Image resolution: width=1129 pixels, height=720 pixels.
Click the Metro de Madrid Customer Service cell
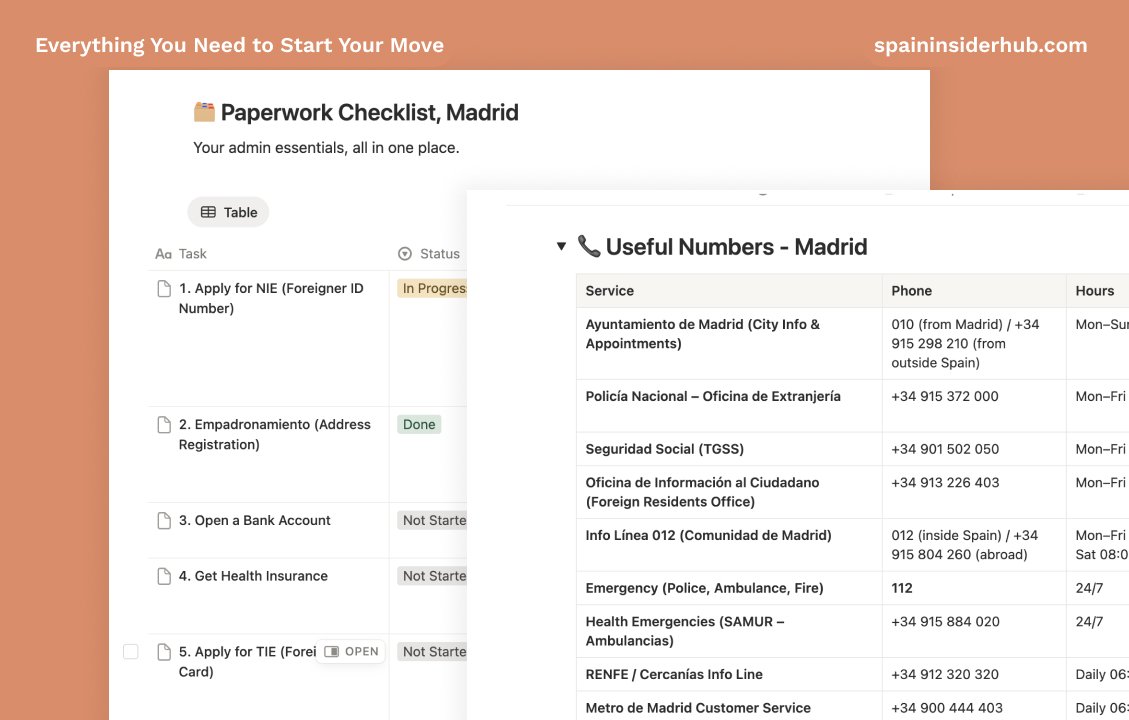coord(729,707)
